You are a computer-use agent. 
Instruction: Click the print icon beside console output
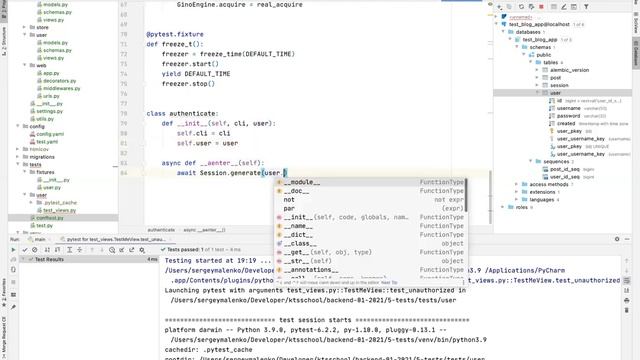(627, 300)
